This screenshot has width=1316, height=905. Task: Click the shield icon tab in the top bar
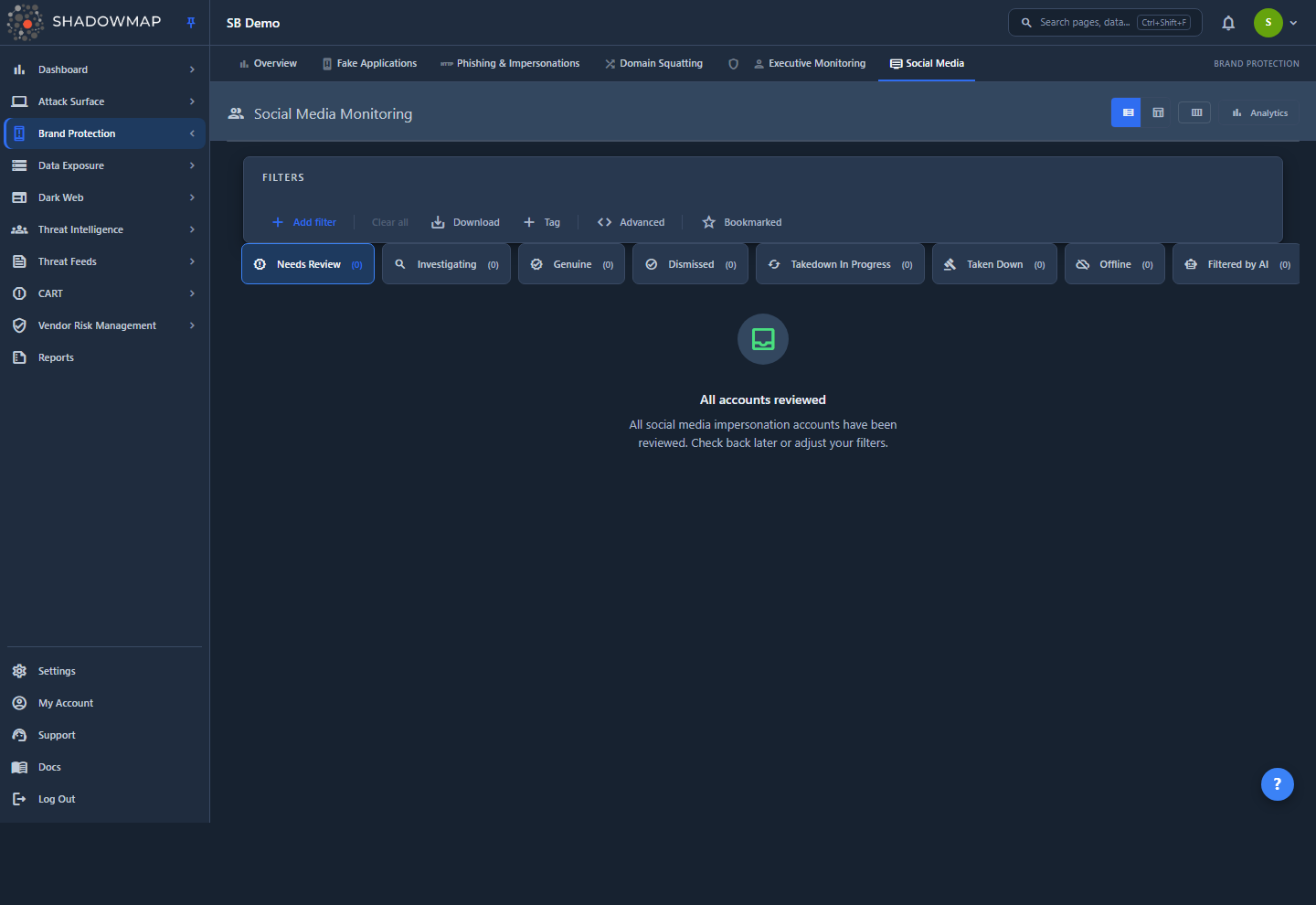point(733,64)
